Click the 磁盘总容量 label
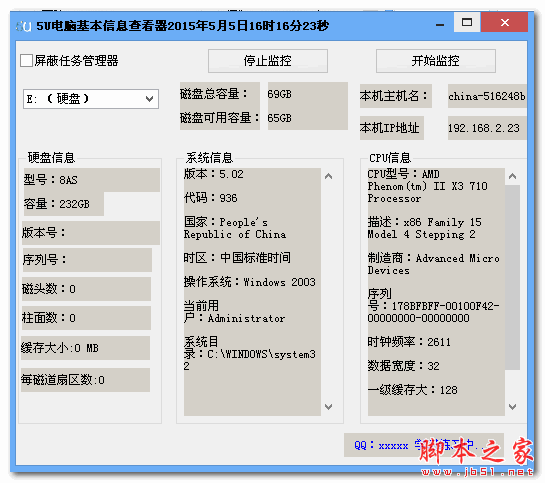This screenshot has height=483, width=545. coord(213,94)
